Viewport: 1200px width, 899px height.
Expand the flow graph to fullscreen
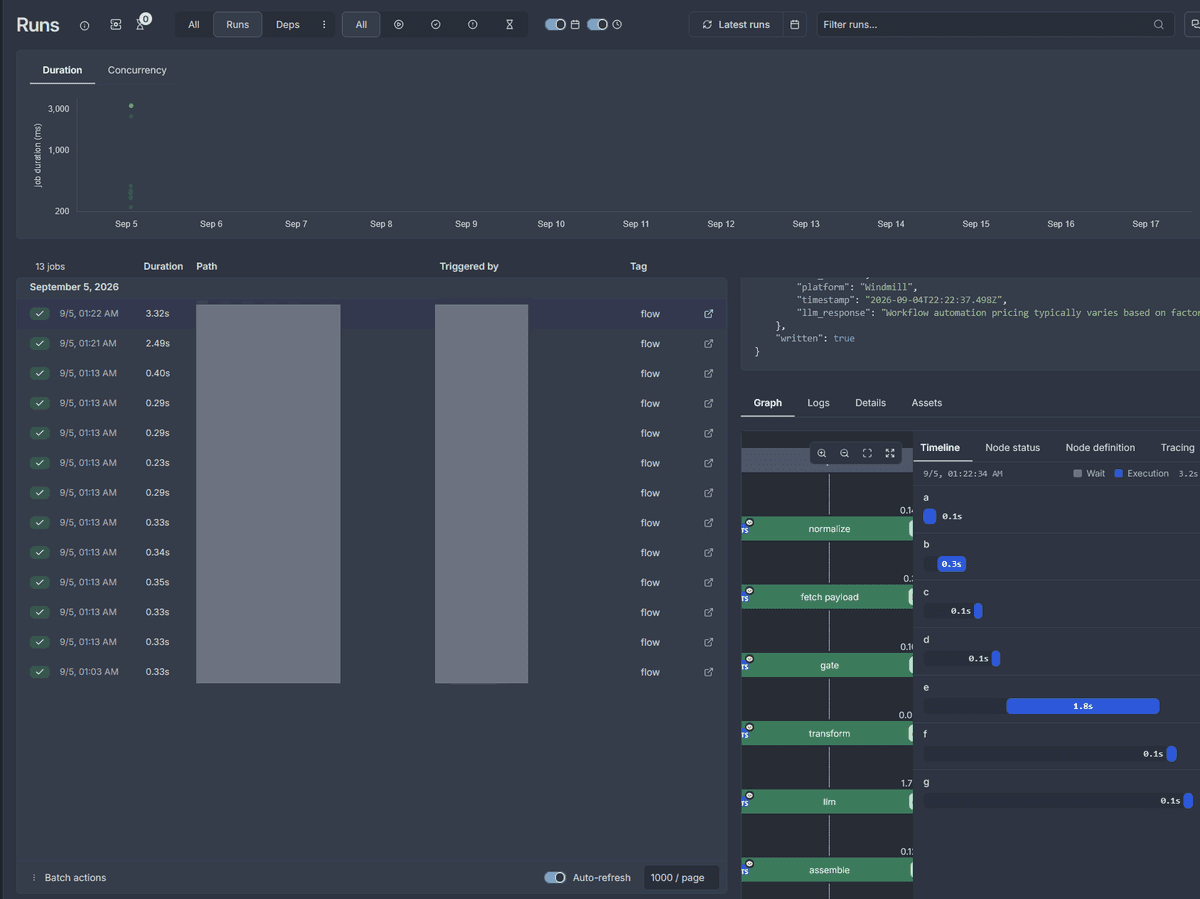(890, 453)
